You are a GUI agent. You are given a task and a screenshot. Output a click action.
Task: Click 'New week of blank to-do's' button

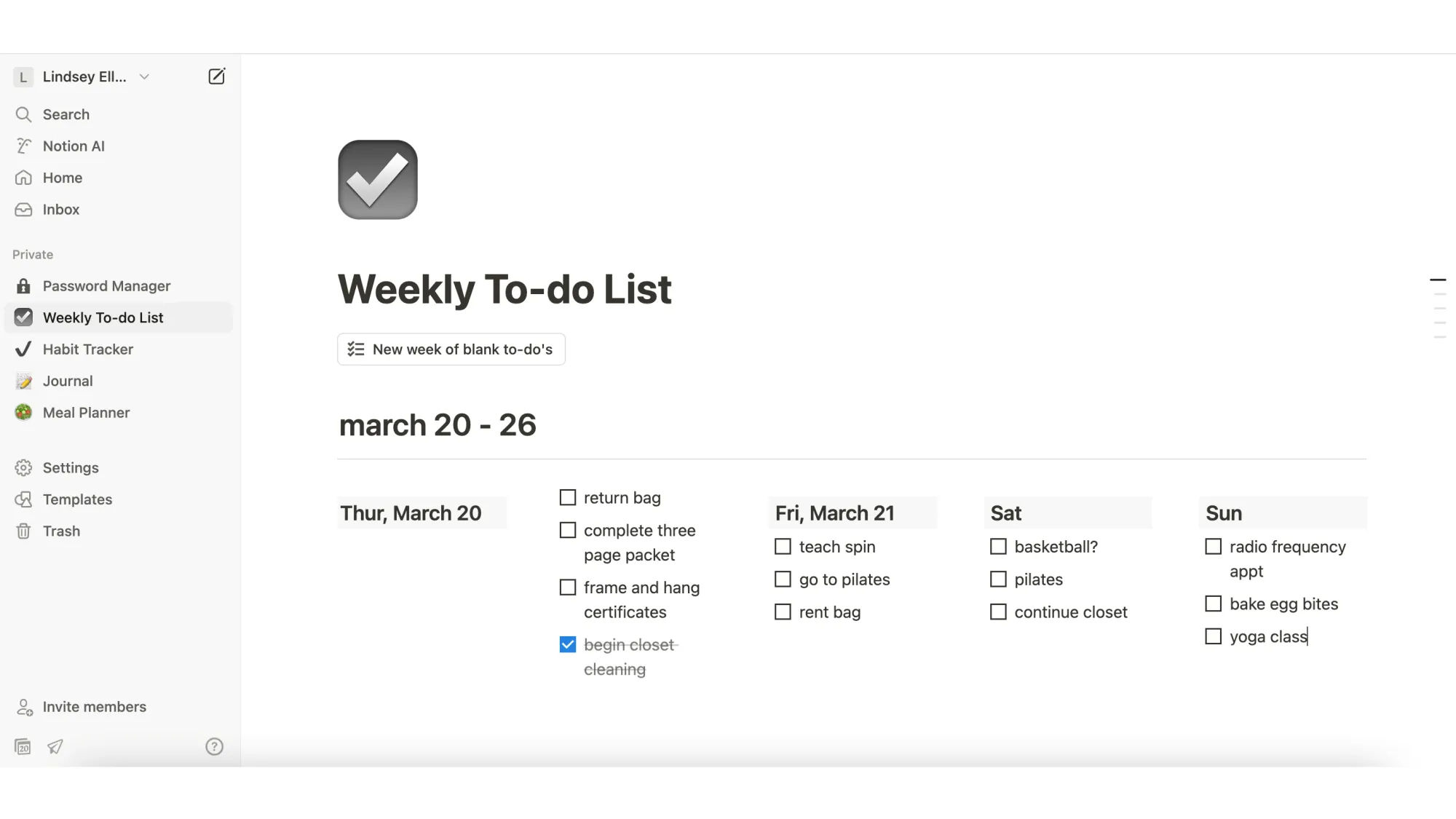point(451,349)
